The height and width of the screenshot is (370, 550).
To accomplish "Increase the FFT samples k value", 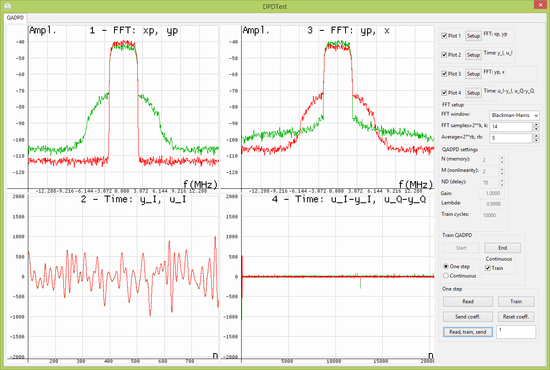I will 536,124.
